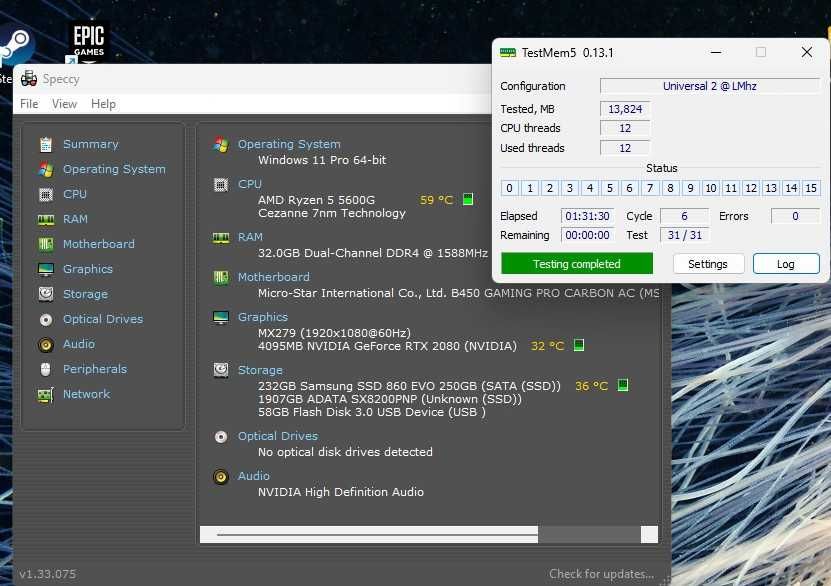Open the CPU heading link in summary
The height and width of the screenshot is (586, 831).
[x=250, y=184]
